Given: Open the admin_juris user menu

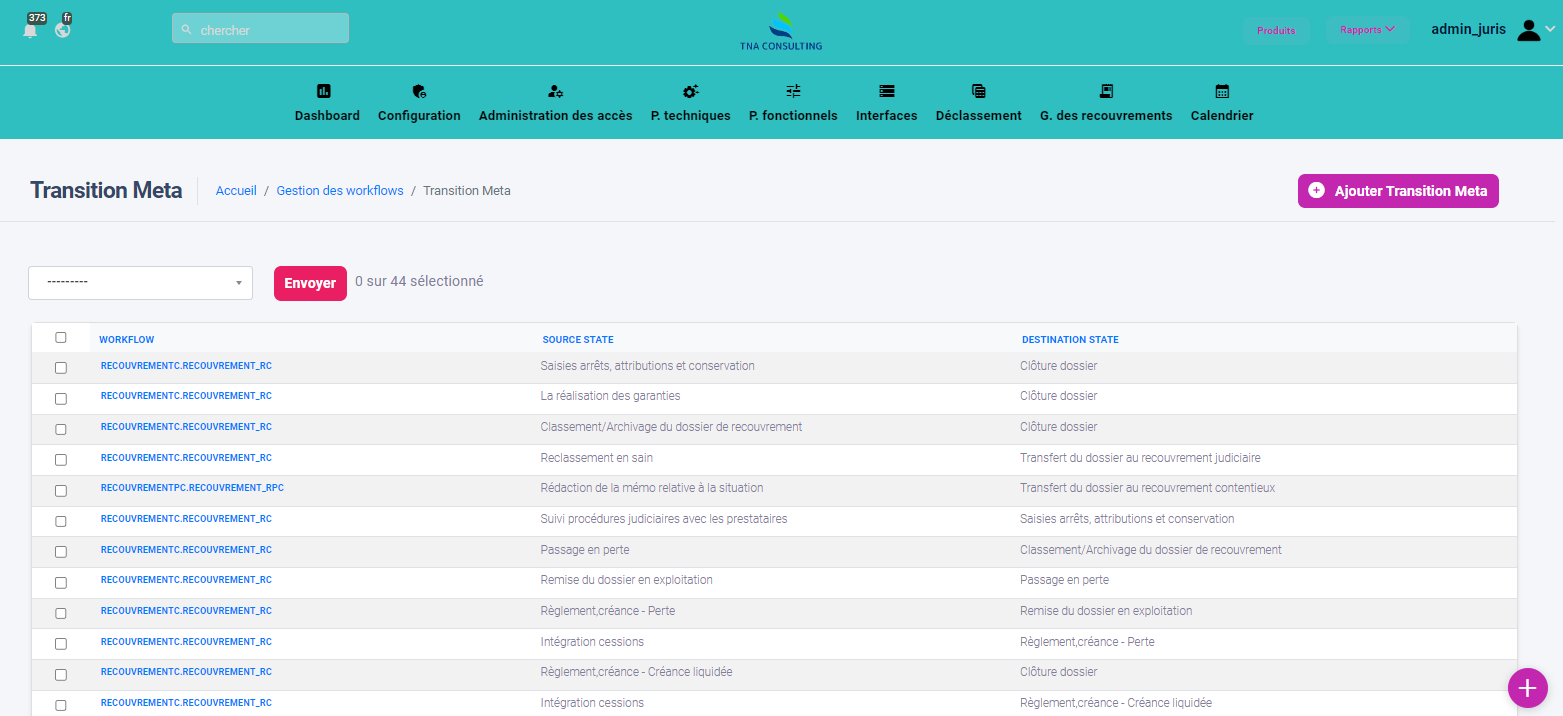Looking at the screenshot, I should (1492, 30).
